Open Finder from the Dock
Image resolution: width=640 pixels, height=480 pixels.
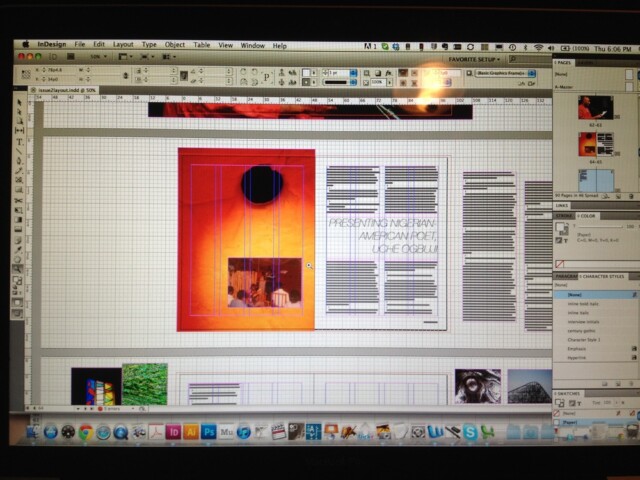coord(33,432)
